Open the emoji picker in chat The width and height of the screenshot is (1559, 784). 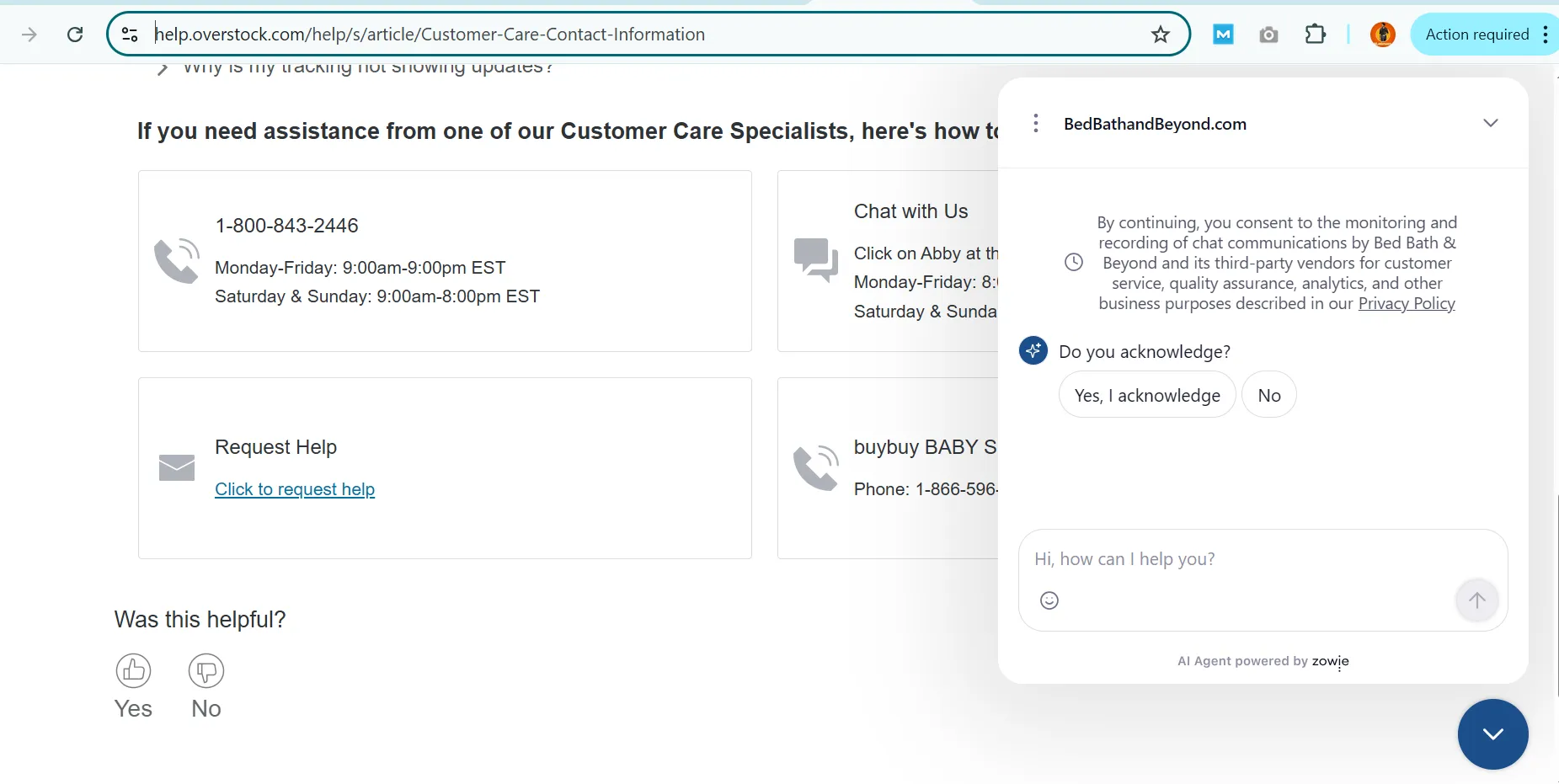(1049, 600)
